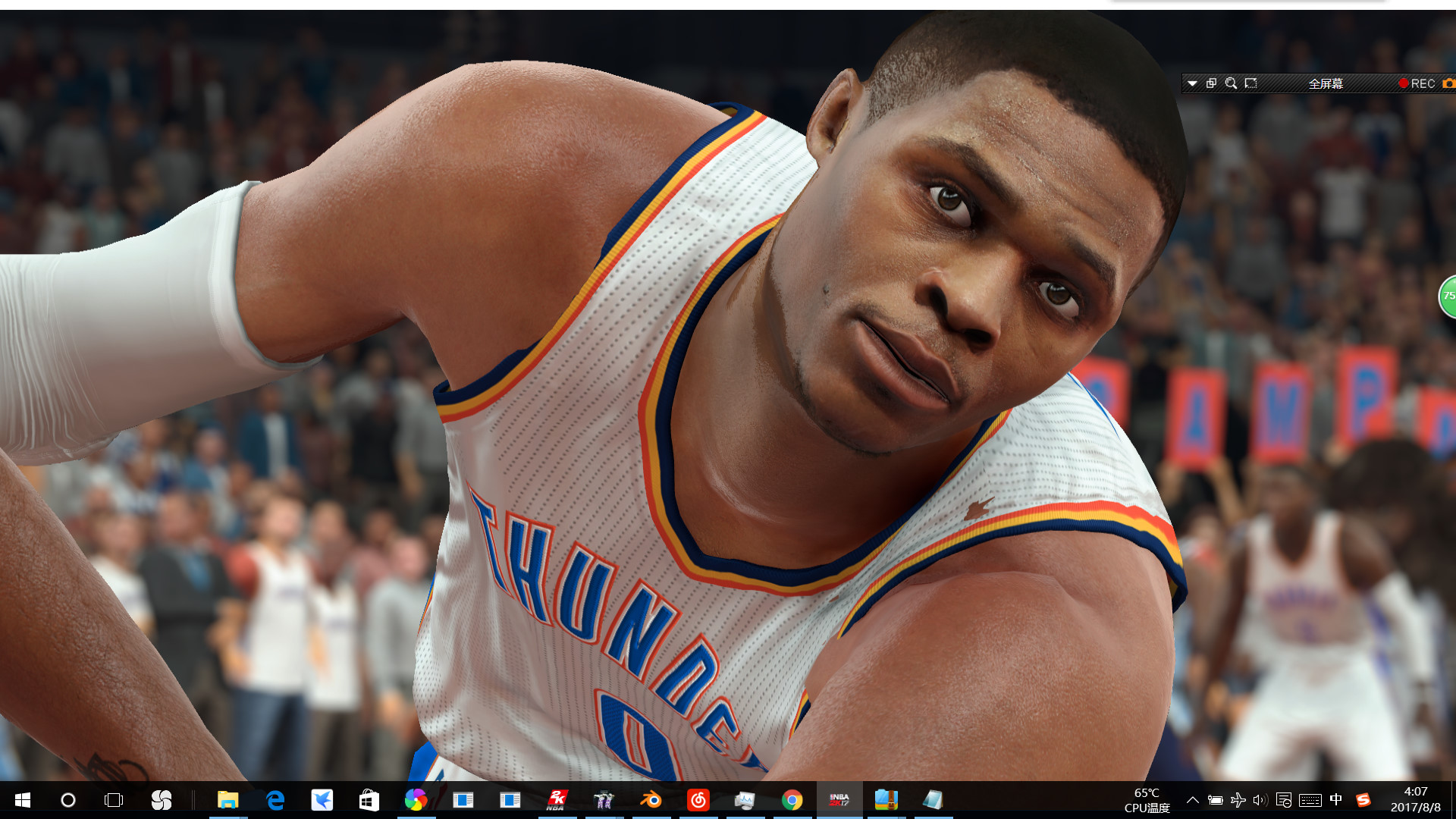Switch to the first blue window app icon
The height and width of the screenshot is (819, 1456).
463,800
